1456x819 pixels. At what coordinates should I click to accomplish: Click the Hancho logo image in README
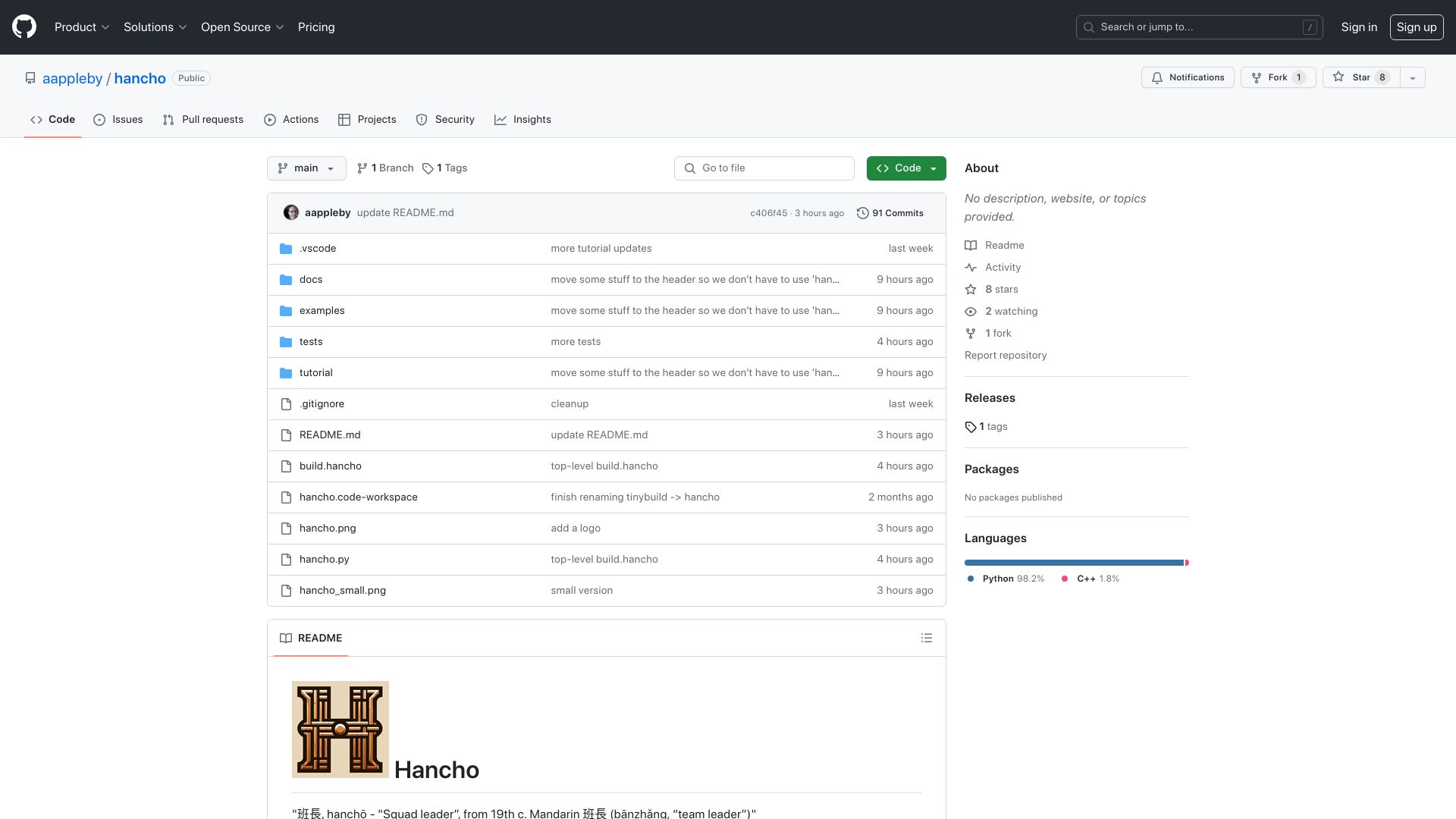pos(340,730)
